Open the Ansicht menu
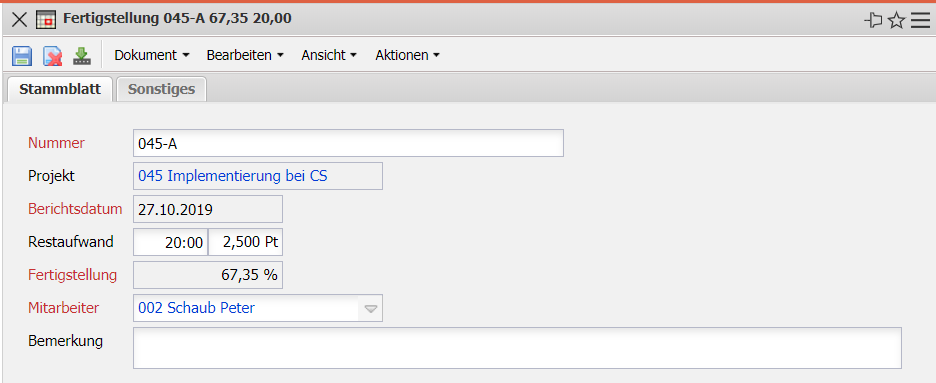This screenshot has height=383, width=936. click(329, 55)
